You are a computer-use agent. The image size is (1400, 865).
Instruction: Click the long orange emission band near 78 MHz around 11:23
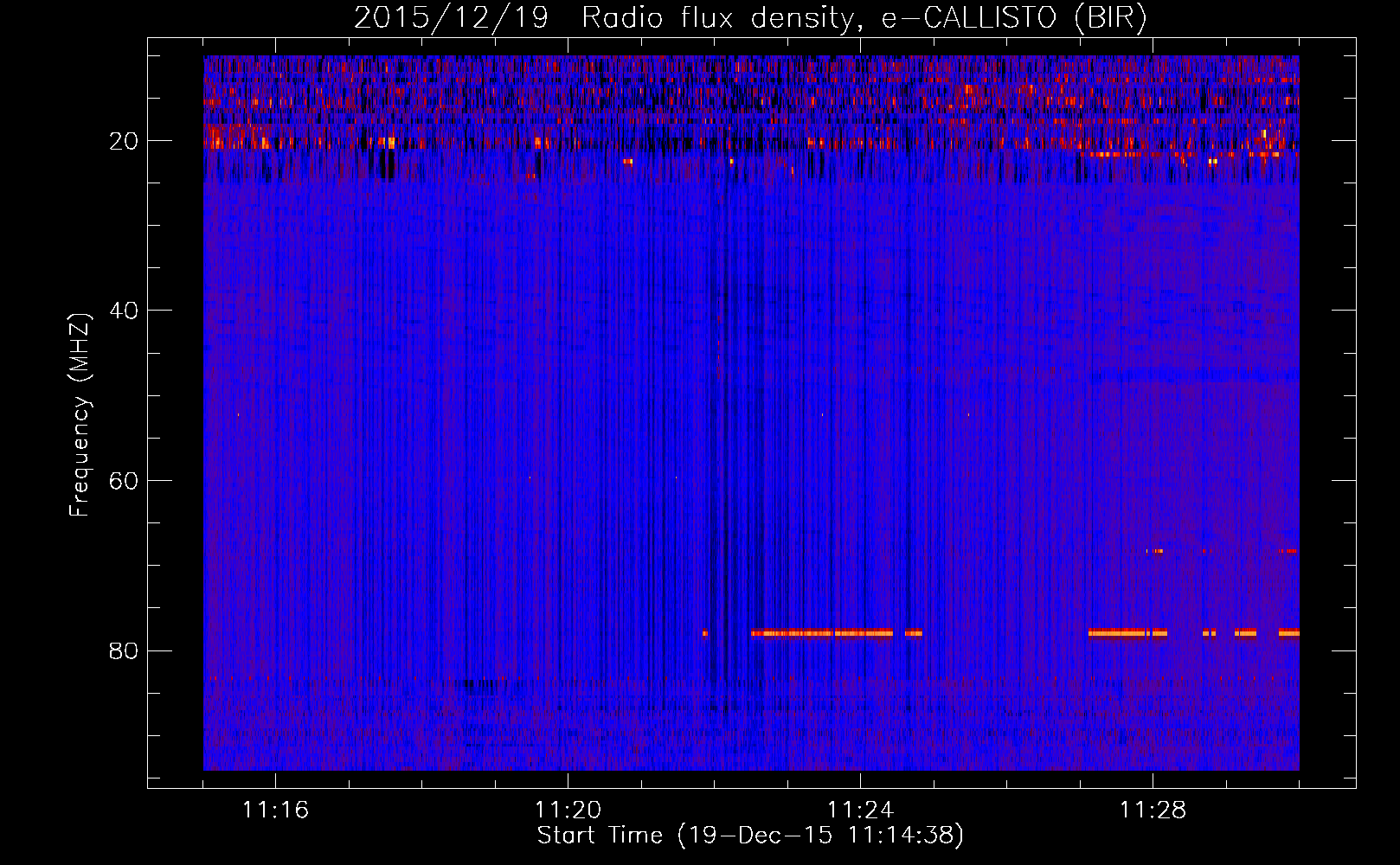[x=821, y=633]
